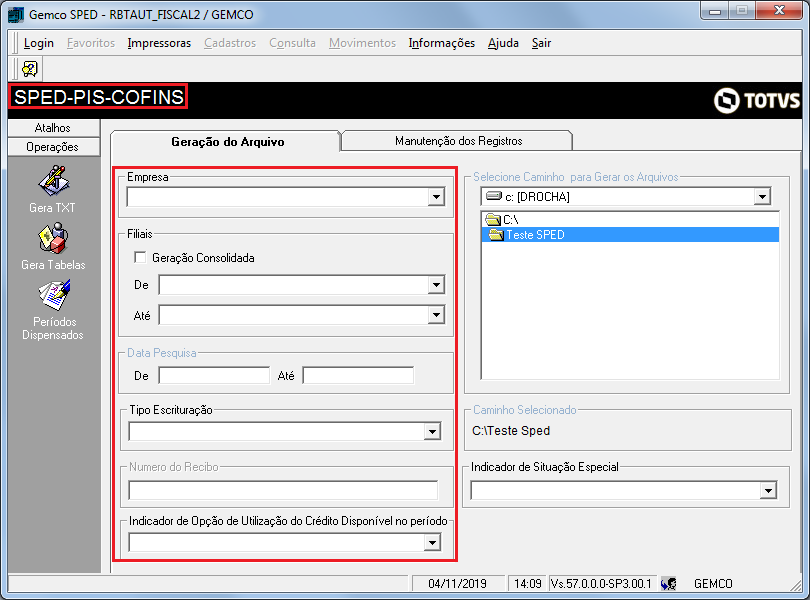The height and width of the screenshot is (600, 810).
Task: Click the Data Pesquisa Até date field
Action: tap(358, 375)
